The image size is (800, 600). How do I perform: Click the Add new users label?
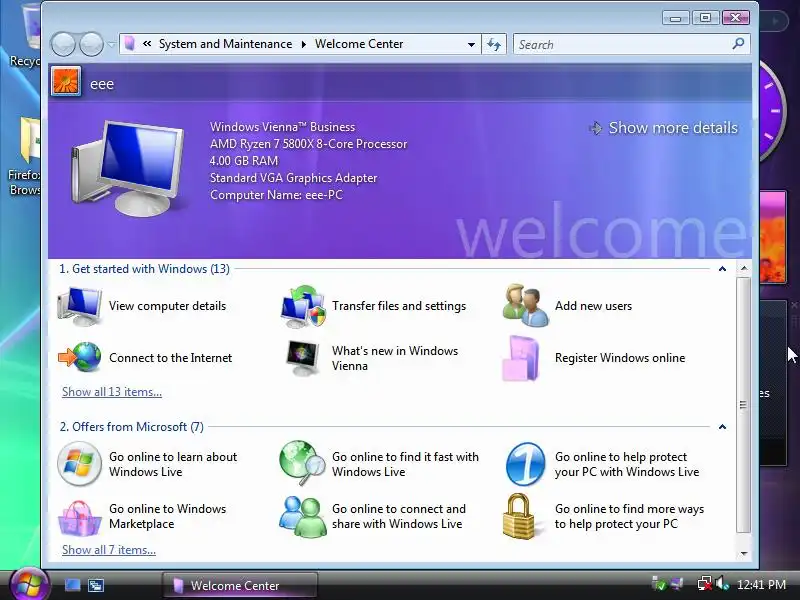click(x=593, y=306)
